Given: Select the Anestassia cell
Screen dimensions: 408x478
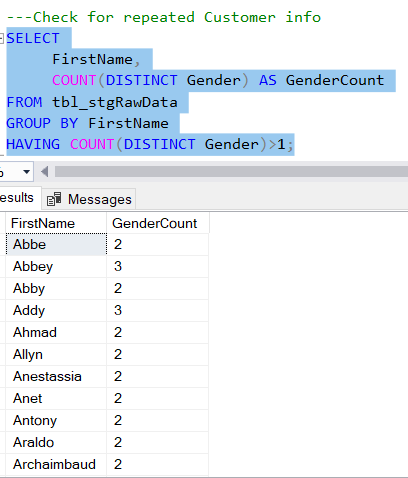Looking at the screenshot, I should 56,376.
